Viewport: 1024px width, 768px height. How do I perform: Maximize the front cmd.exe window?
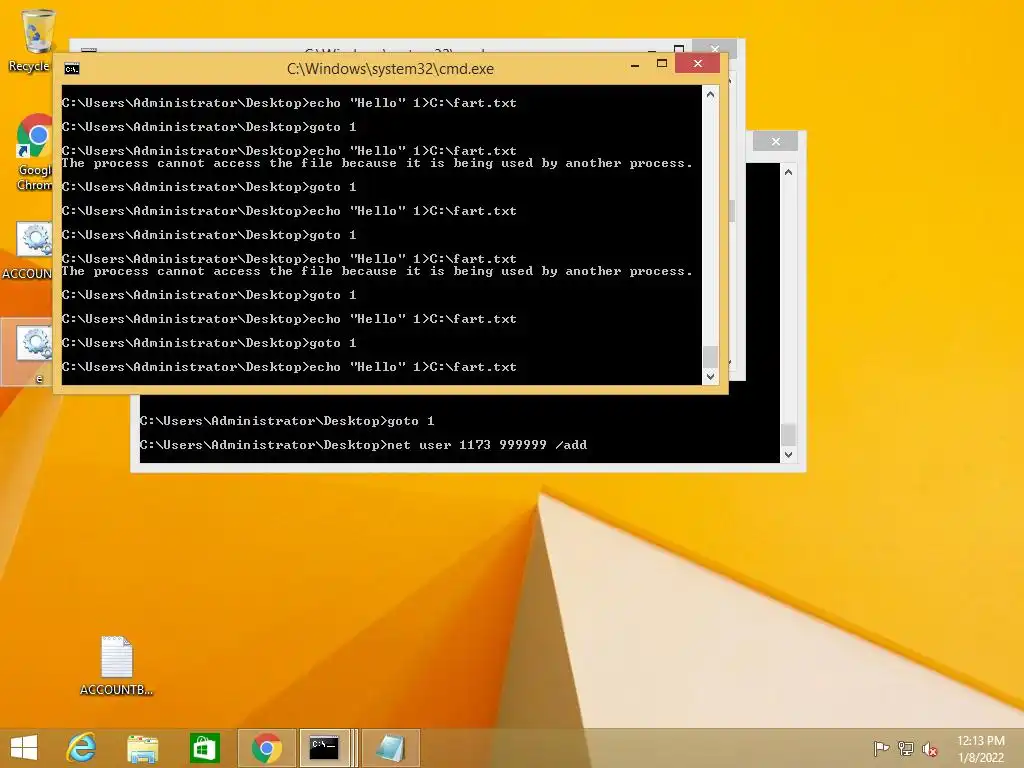click(x=662, y=63)
